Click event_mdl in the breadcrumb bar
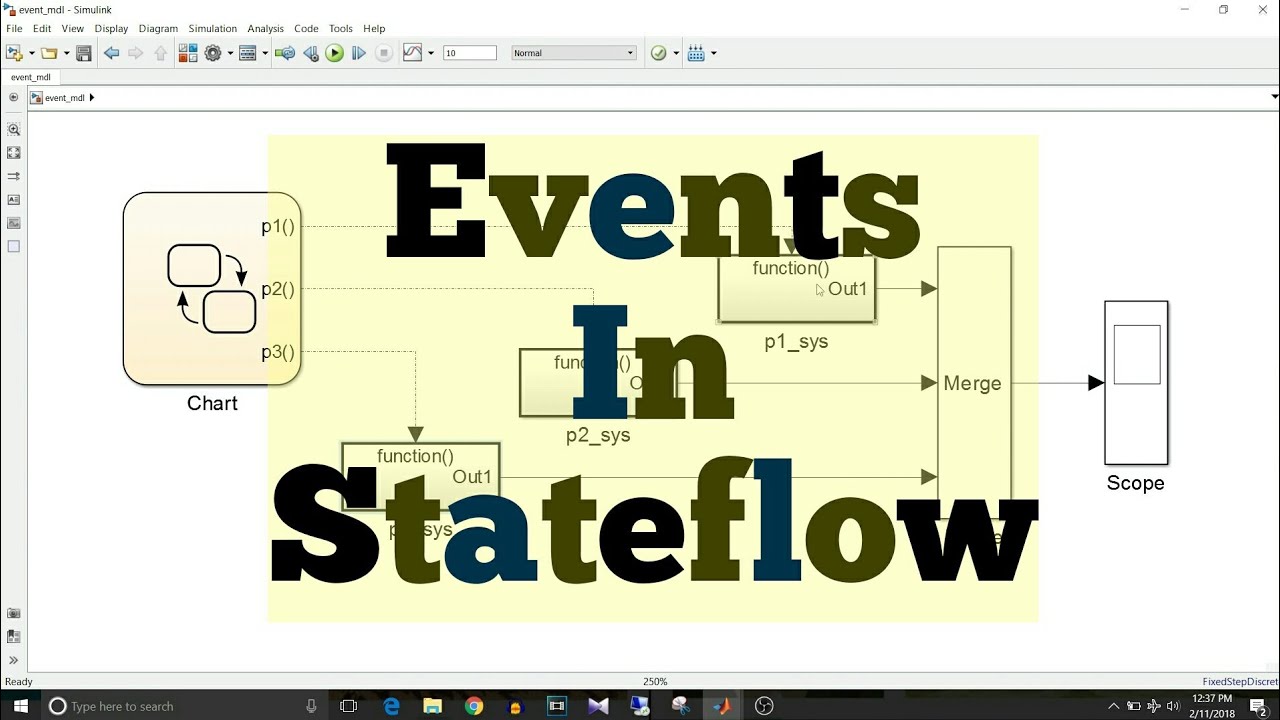This screenshot has height=720, width=1280. 65,98
